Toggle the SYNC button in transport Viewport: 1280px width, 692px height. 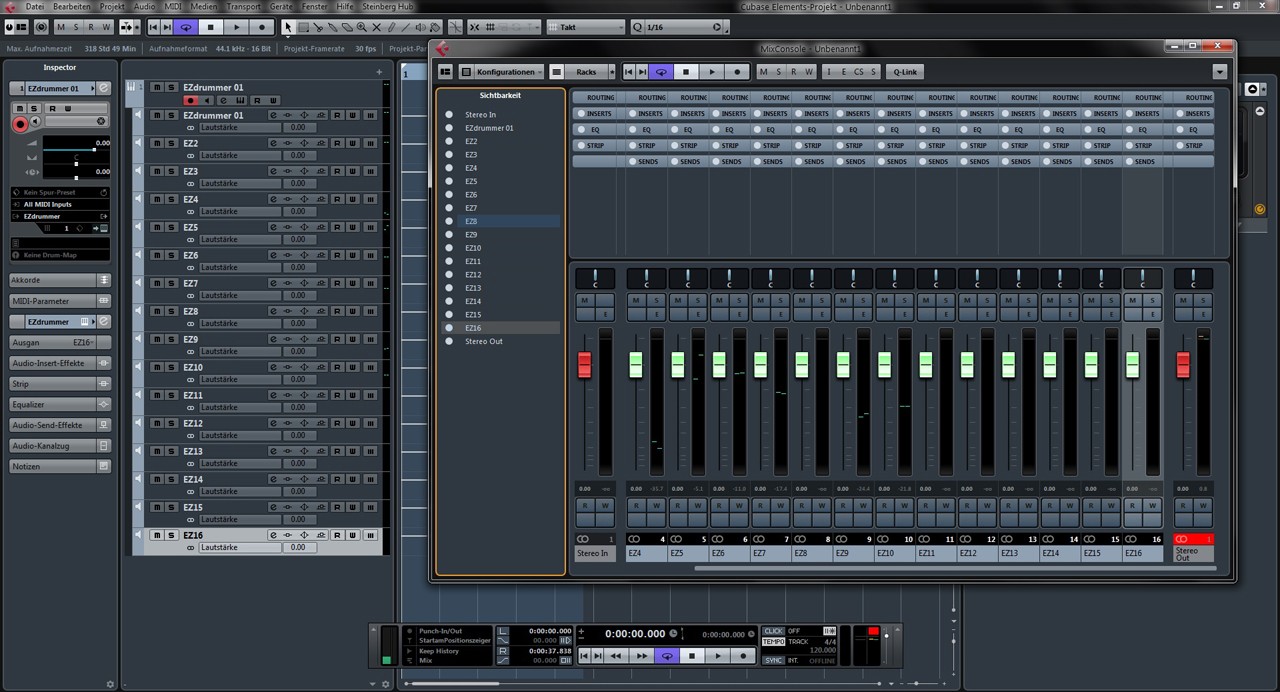click(x=773, y=660)
